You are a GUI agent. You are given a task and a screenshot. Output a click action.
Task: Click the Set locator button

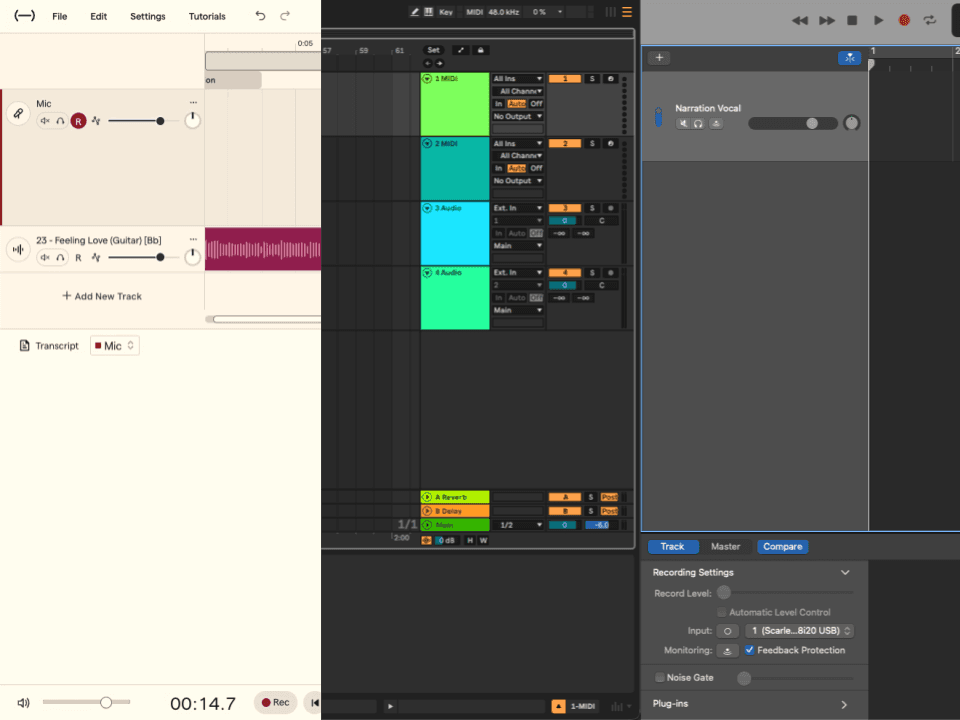pos(433,50)
